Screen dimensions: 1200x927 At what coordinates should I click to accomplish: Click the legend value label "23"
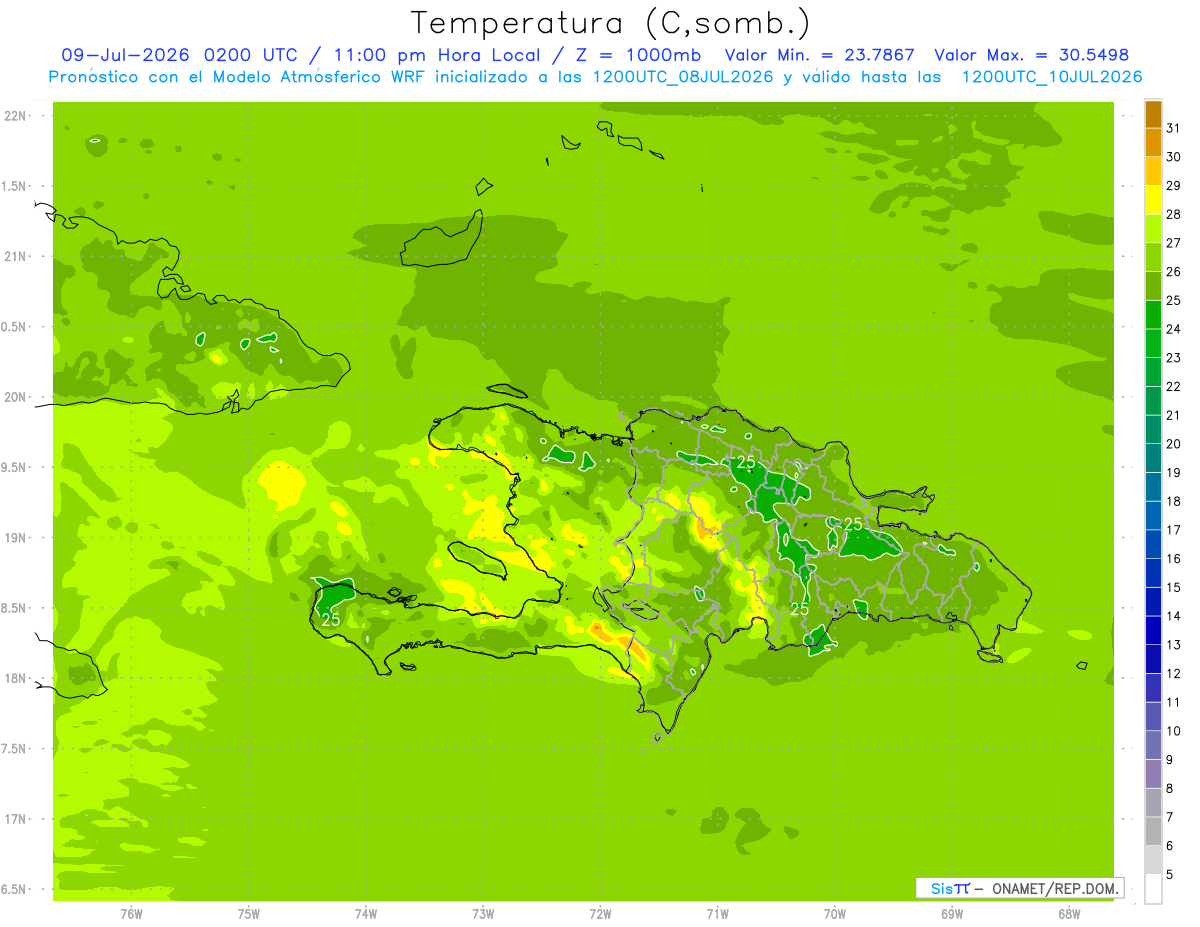1174,358
